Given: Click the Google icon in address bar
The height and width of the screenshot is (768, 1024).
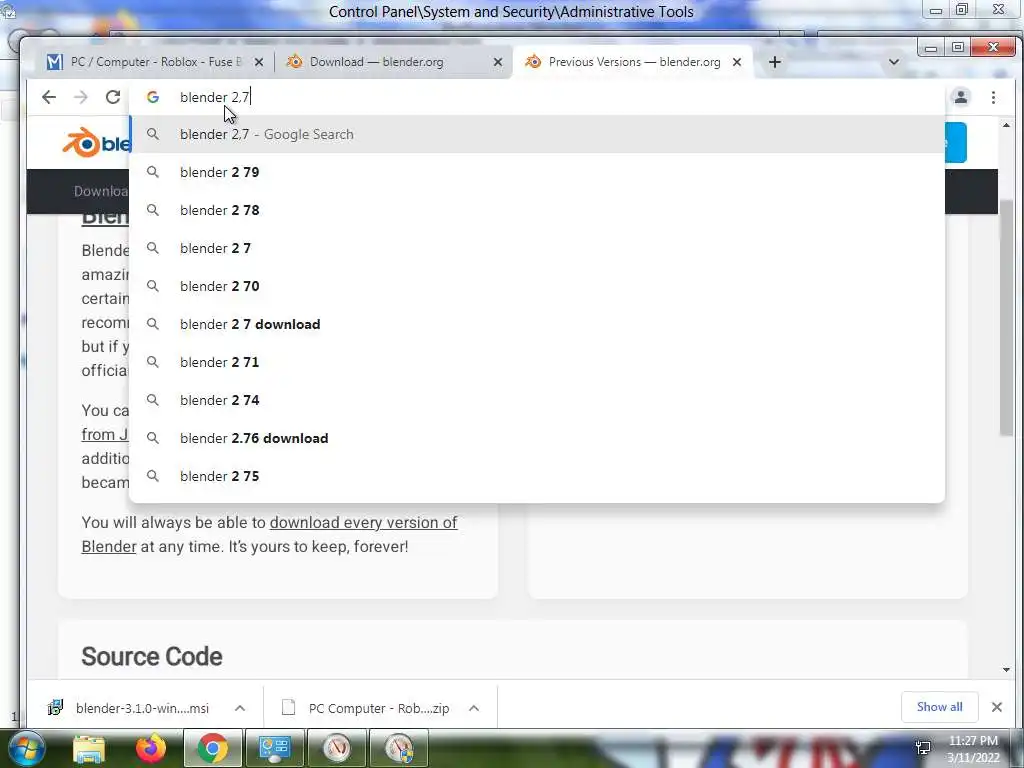Looking at the screenshot, I should [x=153, y=97].
